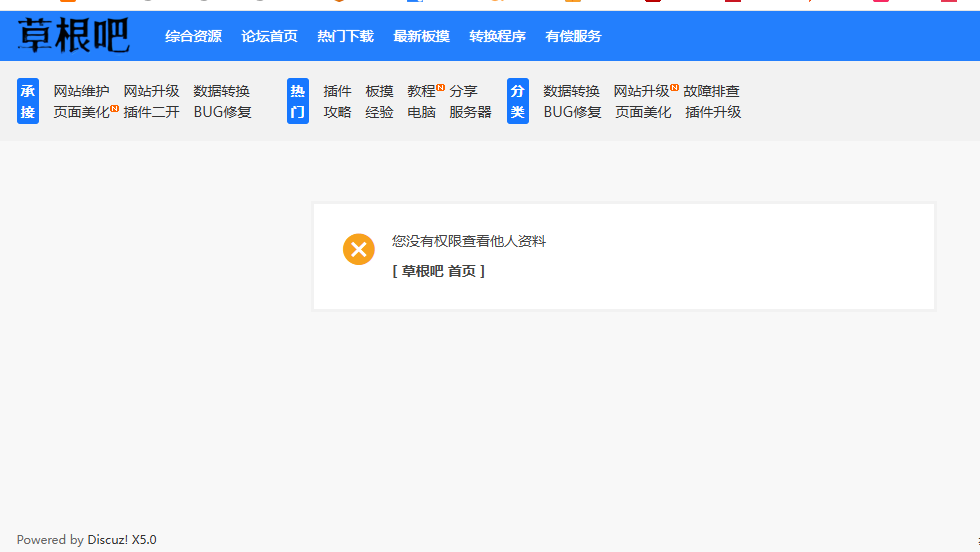Open the 综合资源 navigation menu
The image size is (980, 552).
193,36
